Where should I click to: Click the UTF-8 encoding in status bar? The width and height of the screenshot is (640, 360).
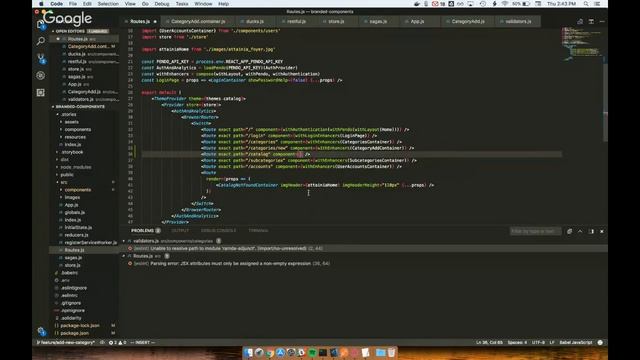click(538, 342)
